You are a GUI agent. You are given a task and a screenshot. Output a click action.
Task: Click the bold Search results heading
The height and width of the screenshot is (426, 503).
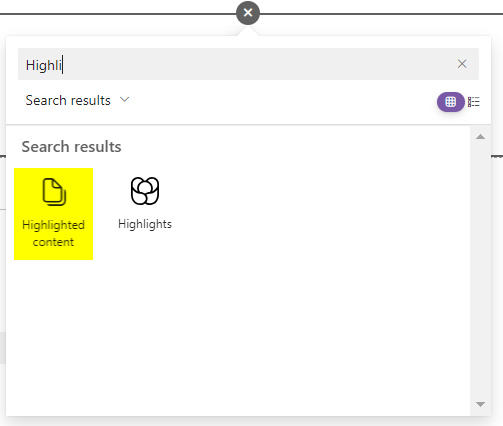tap(71, 147)
